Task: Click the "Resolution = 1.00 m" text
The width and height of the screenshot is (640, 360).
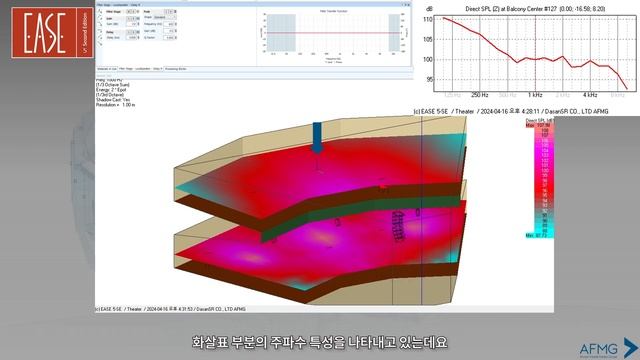Action: [116, 105]
